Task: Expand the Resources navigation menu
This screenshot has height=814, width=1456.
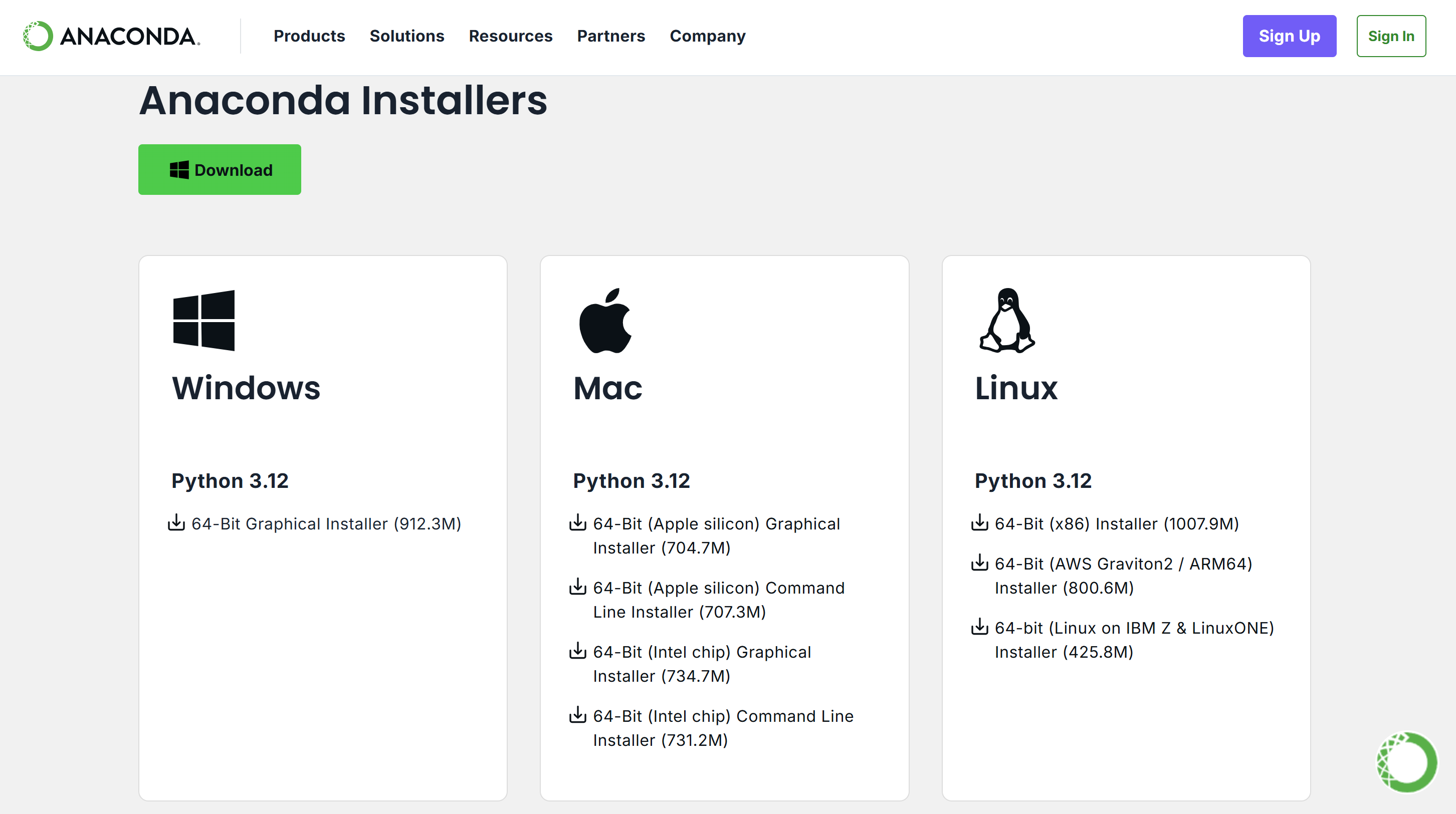Action: click(510, 36)
